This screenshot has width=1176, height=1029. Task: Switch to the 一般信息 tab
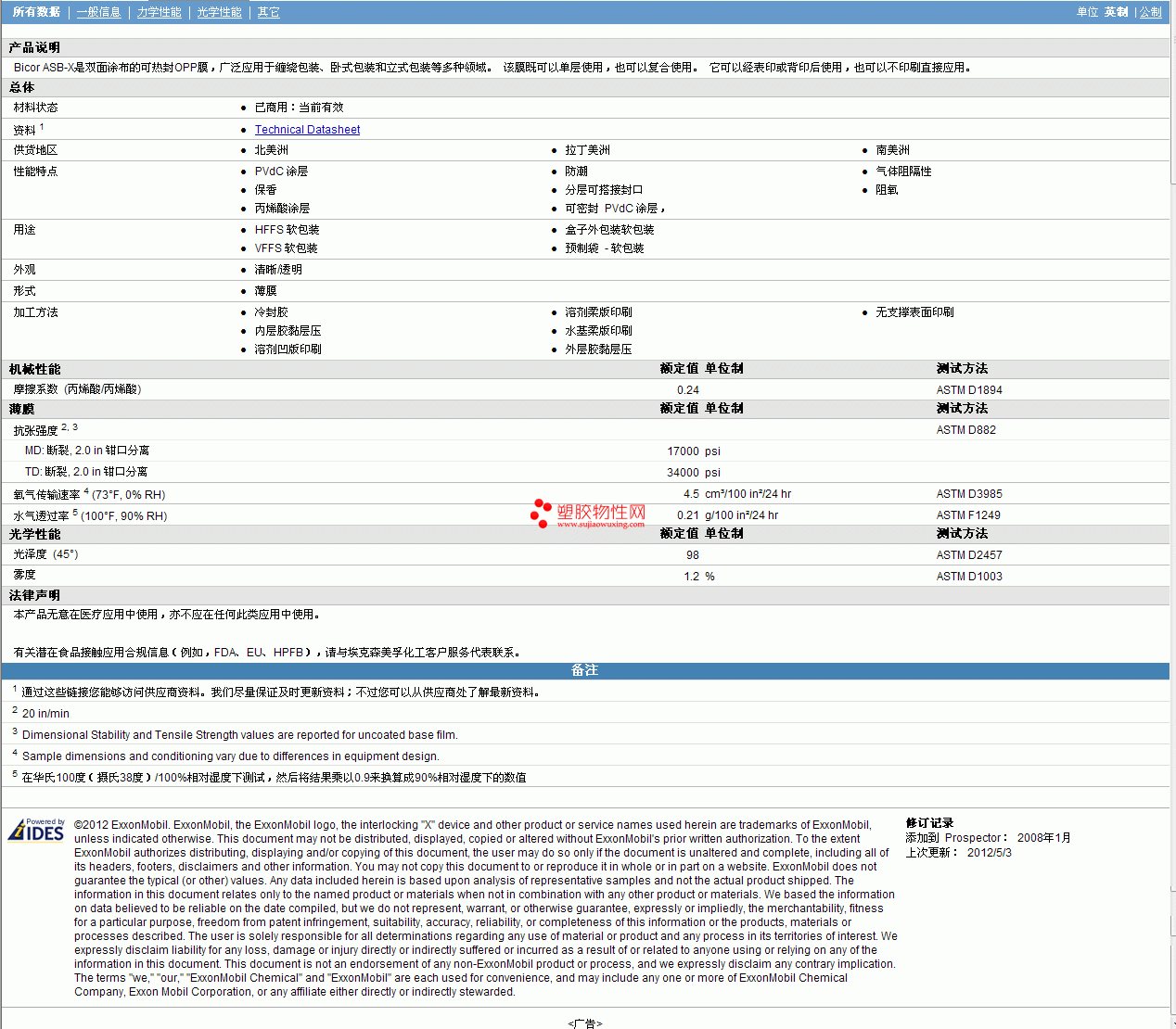coord(98,12)
